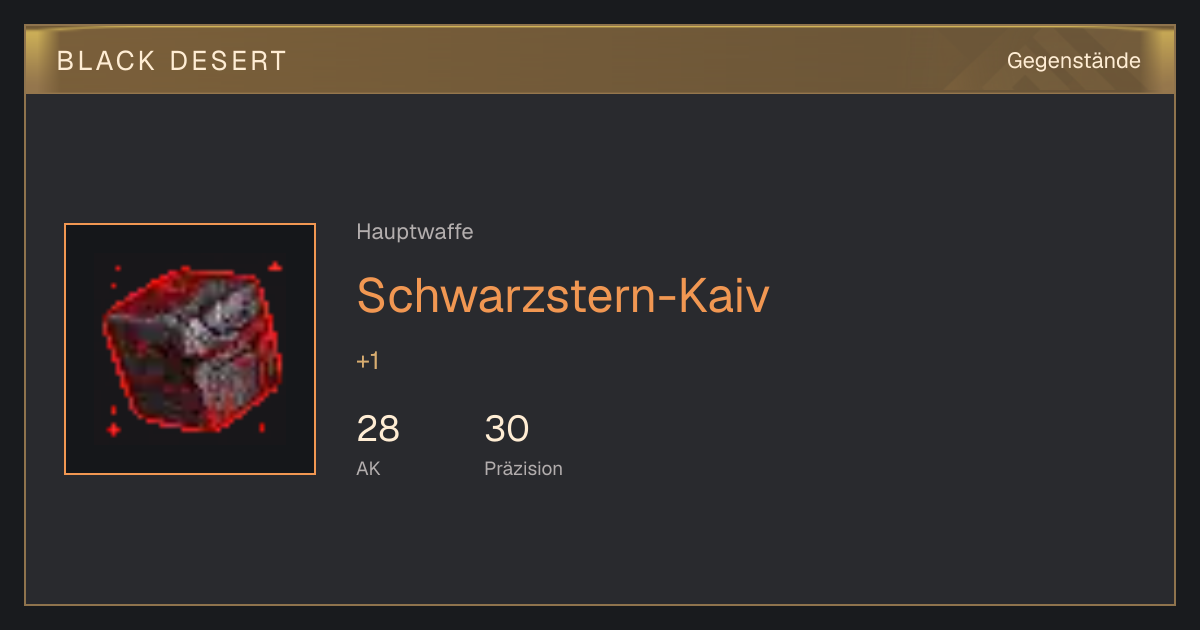Go to the BLACK DESERT home title
This screenshot has width=1200, height=630.
(172, 61)
